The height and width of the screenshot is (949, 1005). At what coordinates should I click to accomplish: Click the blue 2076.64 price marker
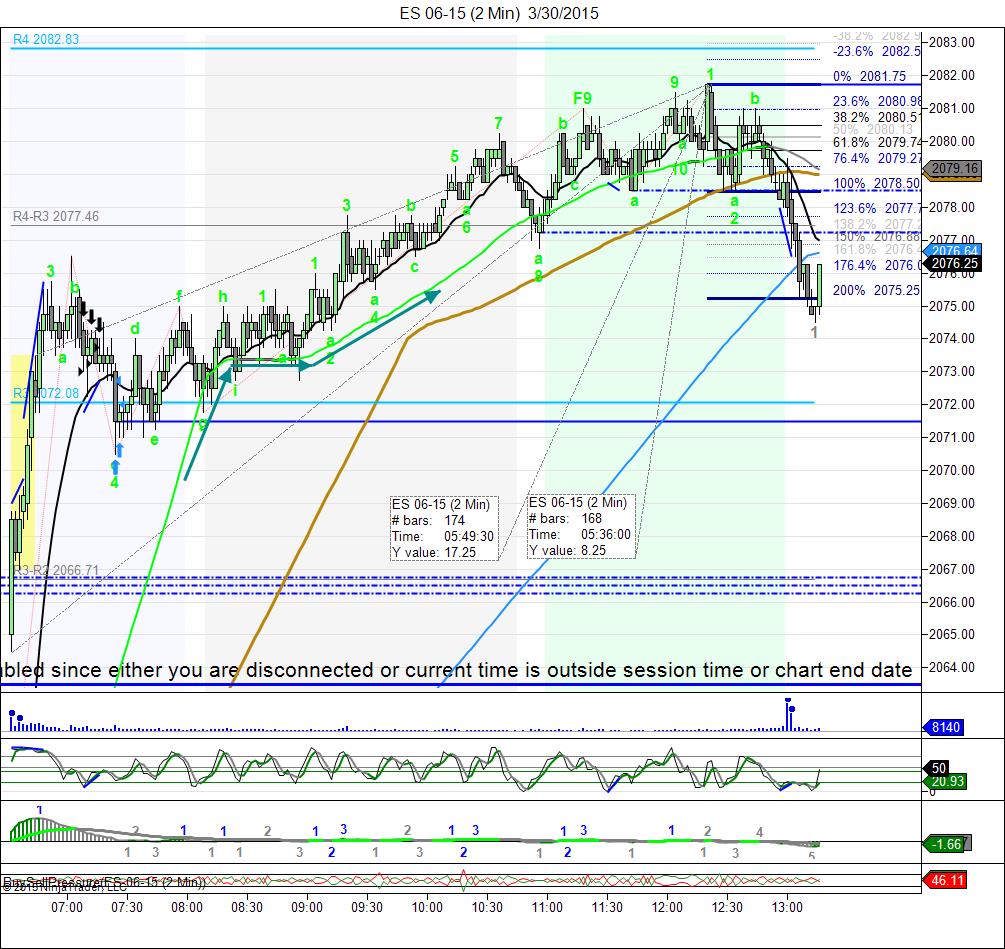pos(954,251)
